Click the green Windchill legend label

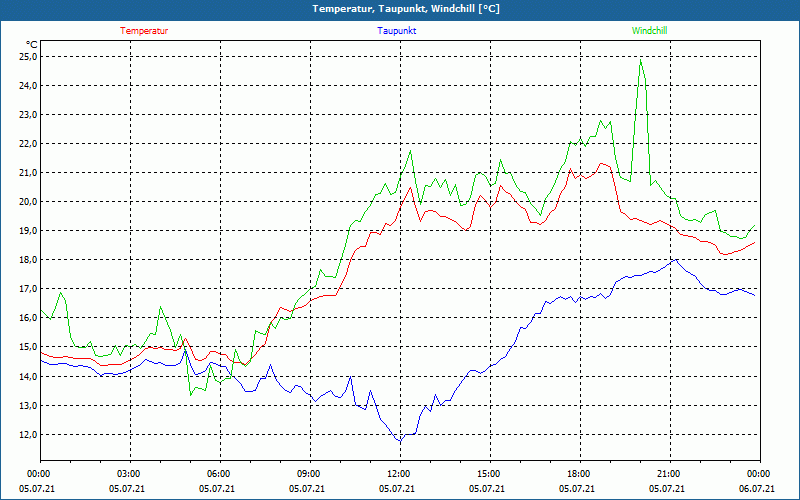649,31
